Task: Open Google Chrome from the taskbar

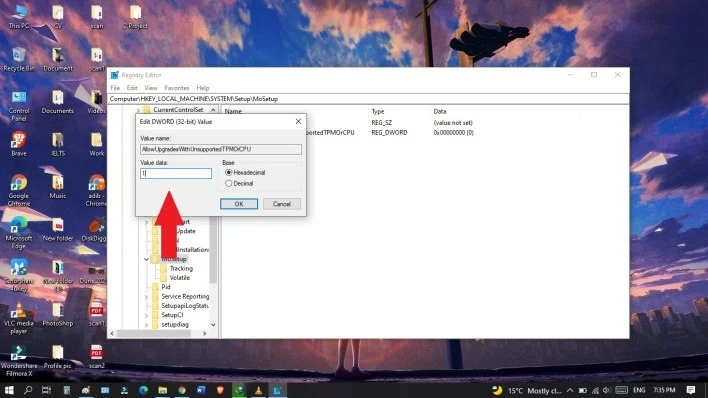Action: click(x=182, y=390)
